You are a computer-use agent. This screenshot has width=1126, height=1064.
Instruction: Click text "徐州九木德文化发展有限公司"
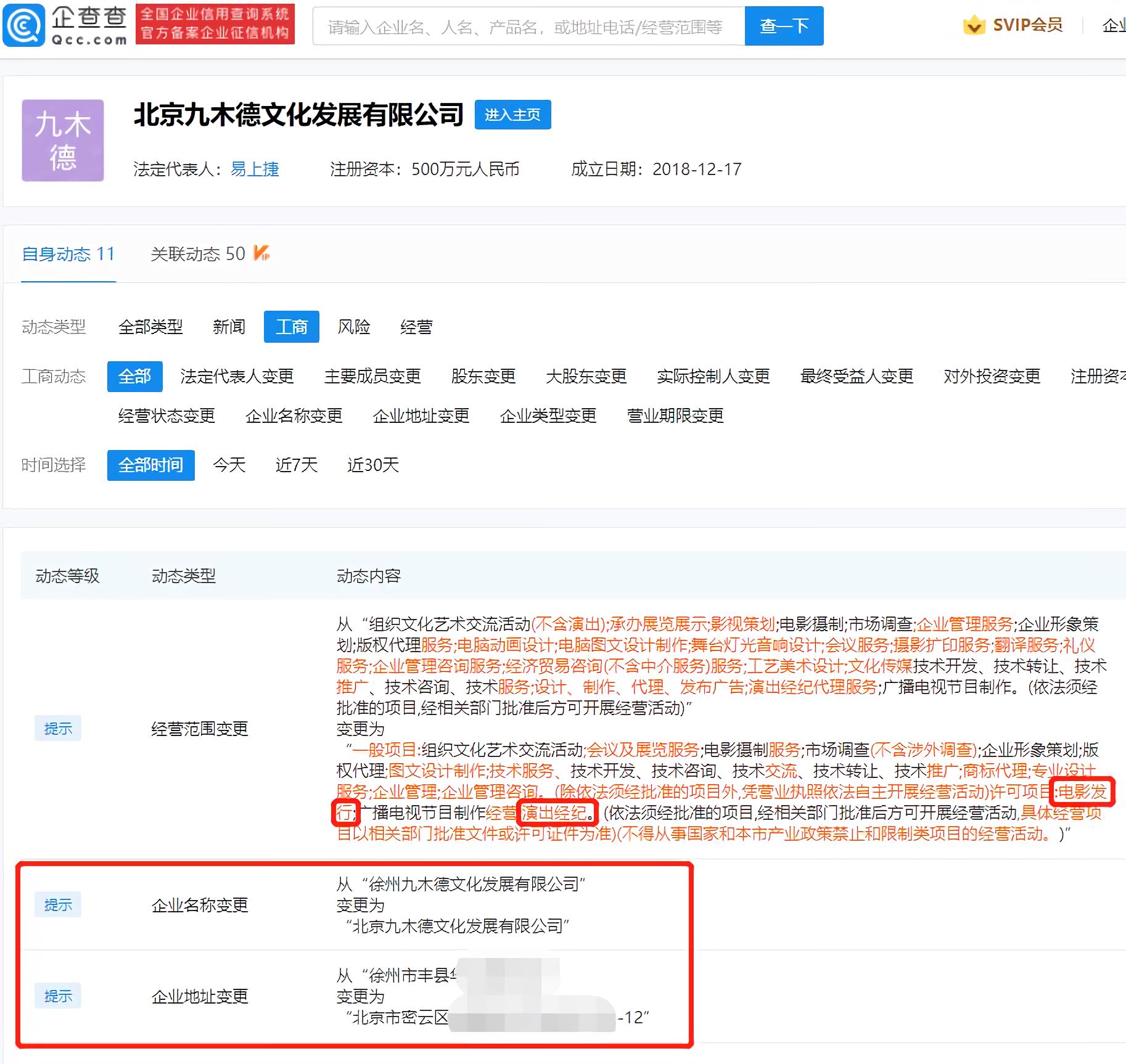point(474,885)
